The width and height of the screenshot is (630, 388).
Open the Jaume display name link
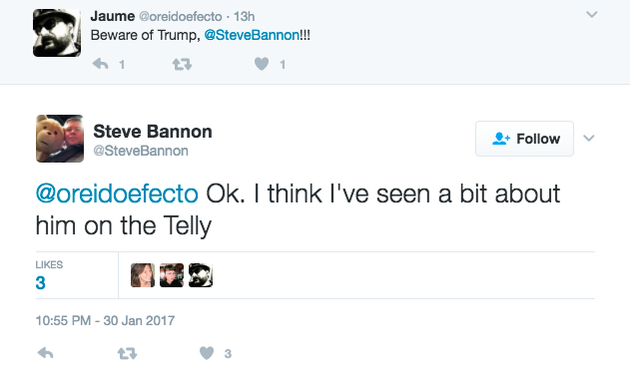tap(112, 16)
